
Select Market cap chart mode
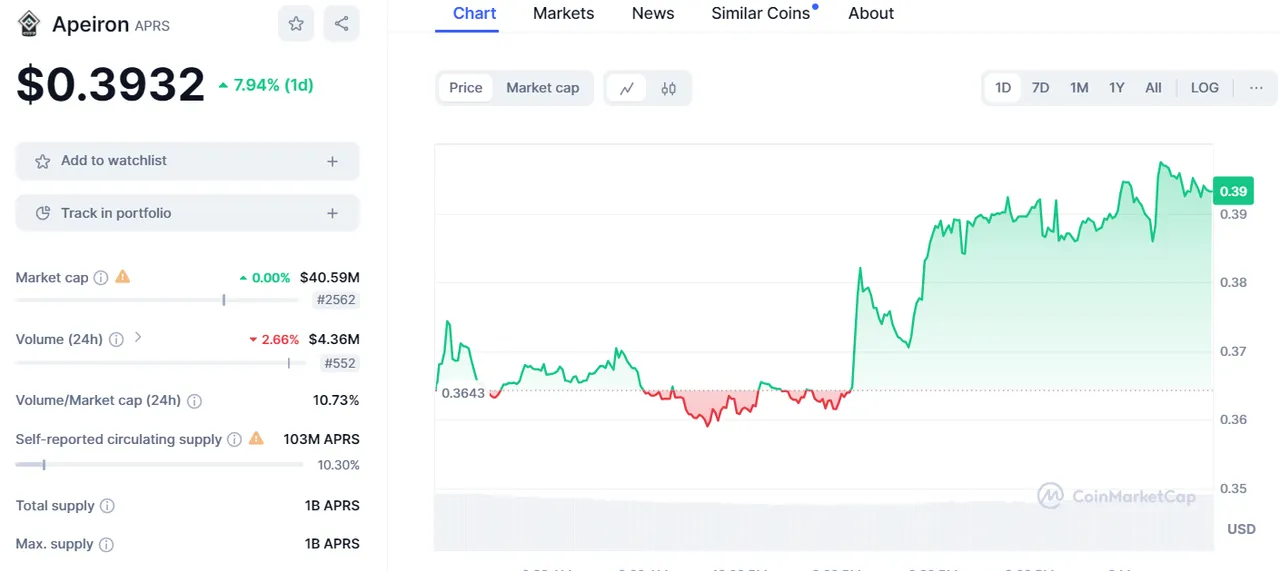(x=543, y=88)
